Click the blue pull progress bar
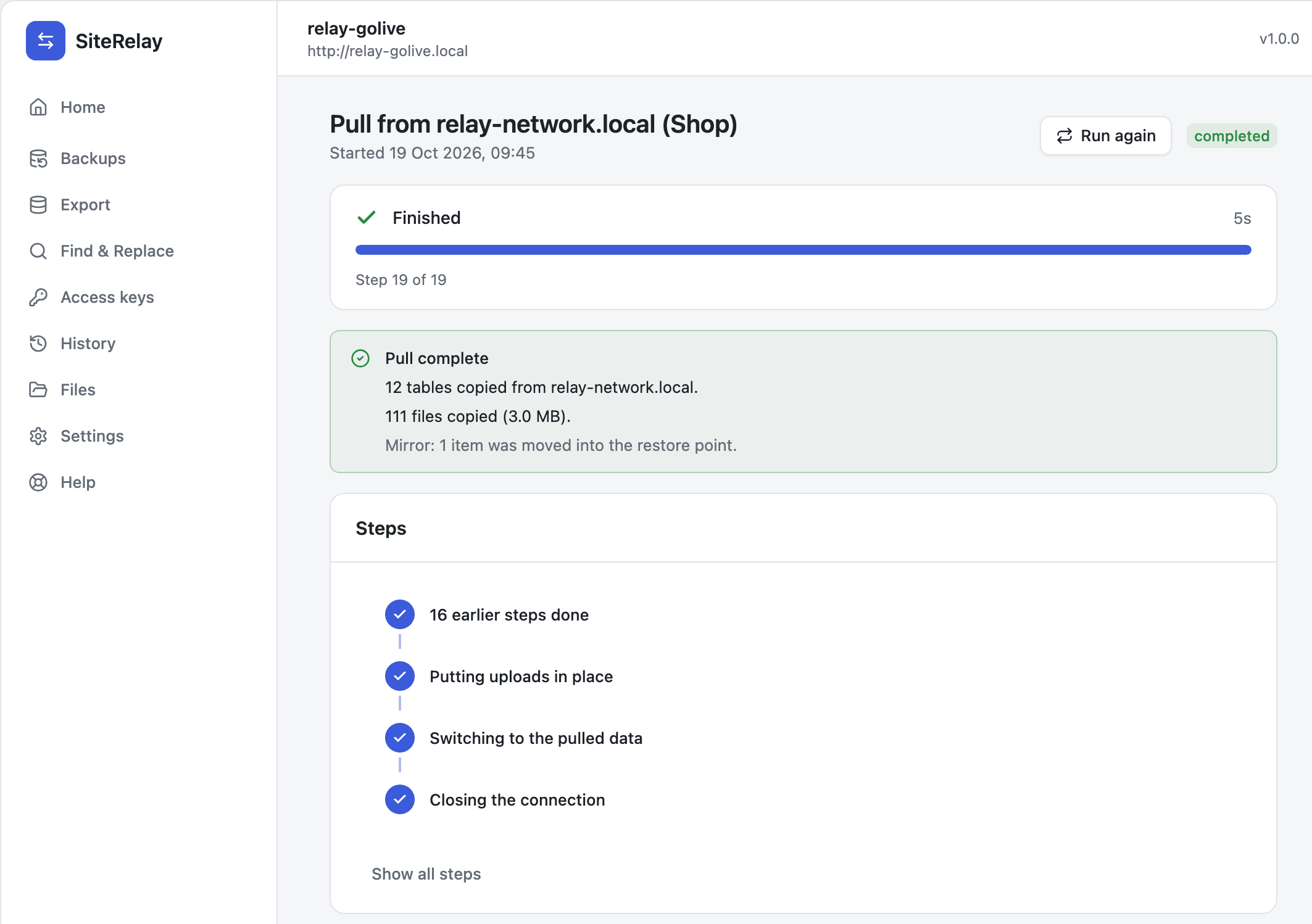 pyautogui.click(x=803, y=250)
